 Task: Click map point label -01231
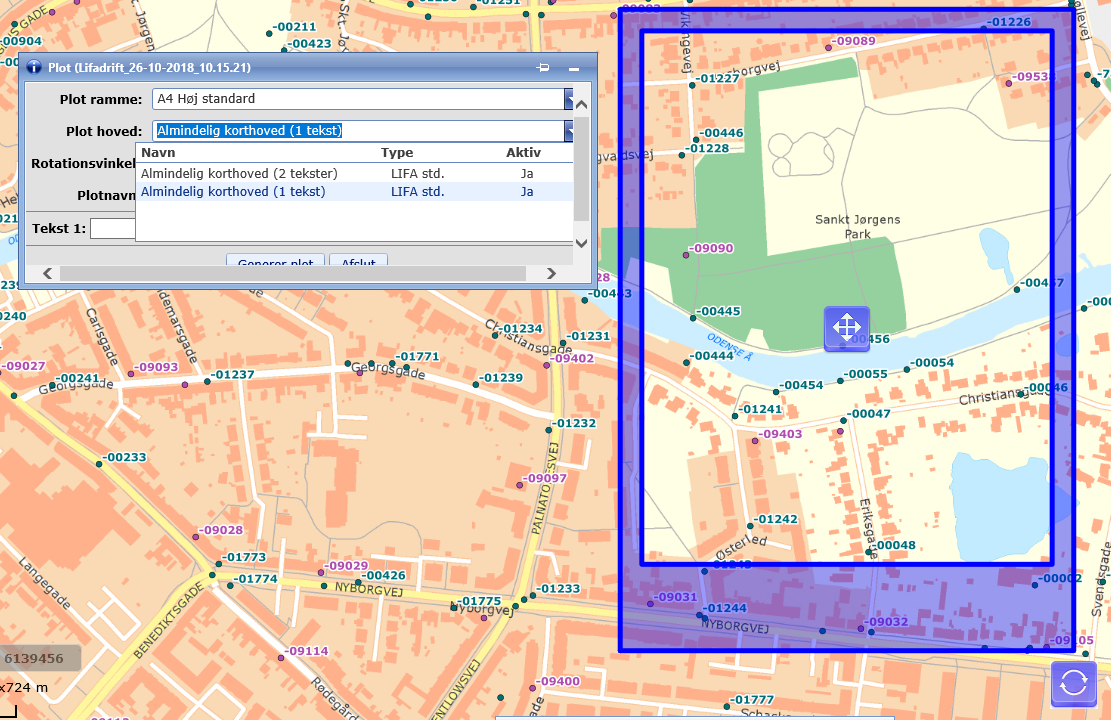(589, 336)
